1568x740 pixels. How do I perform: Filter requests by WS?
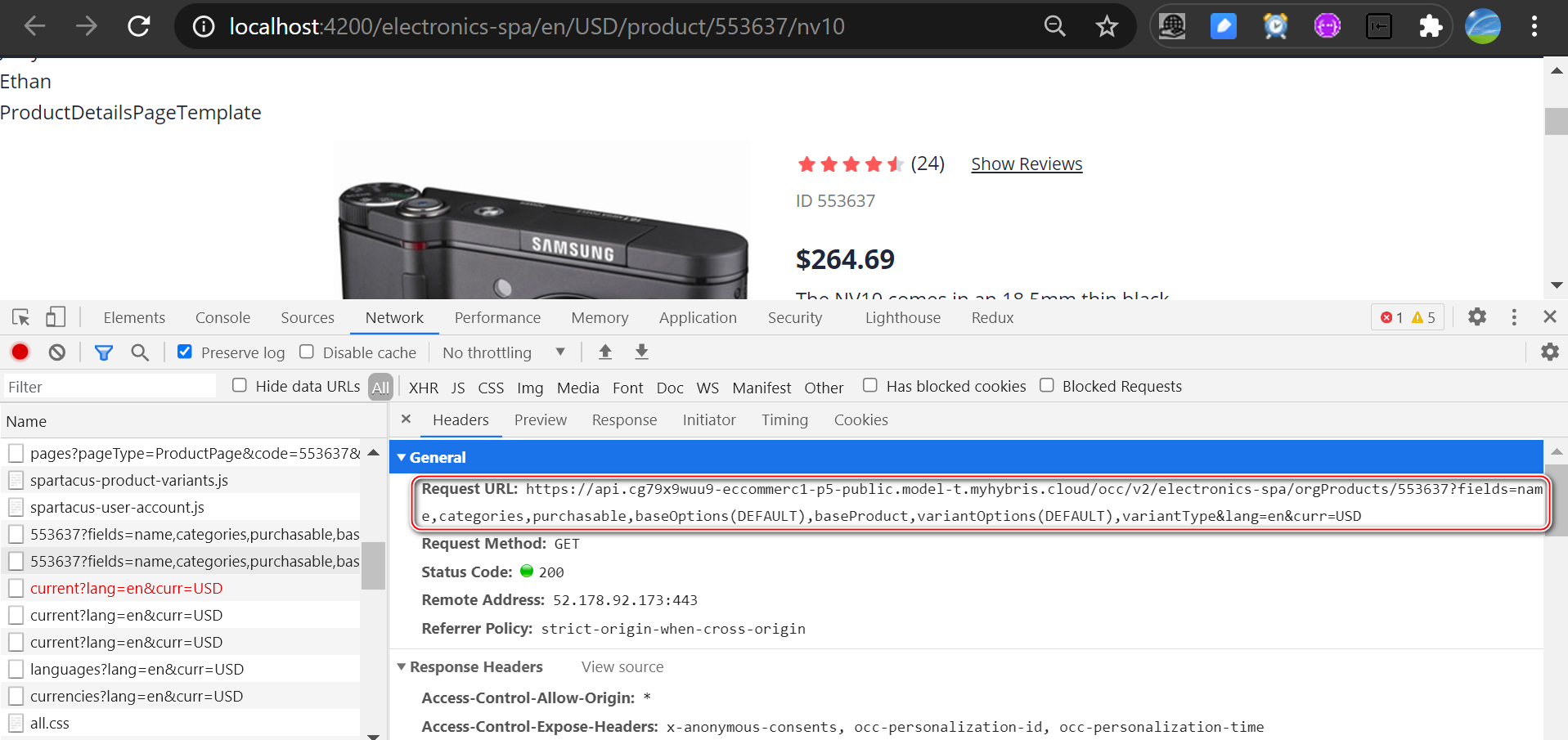(708, 388)
